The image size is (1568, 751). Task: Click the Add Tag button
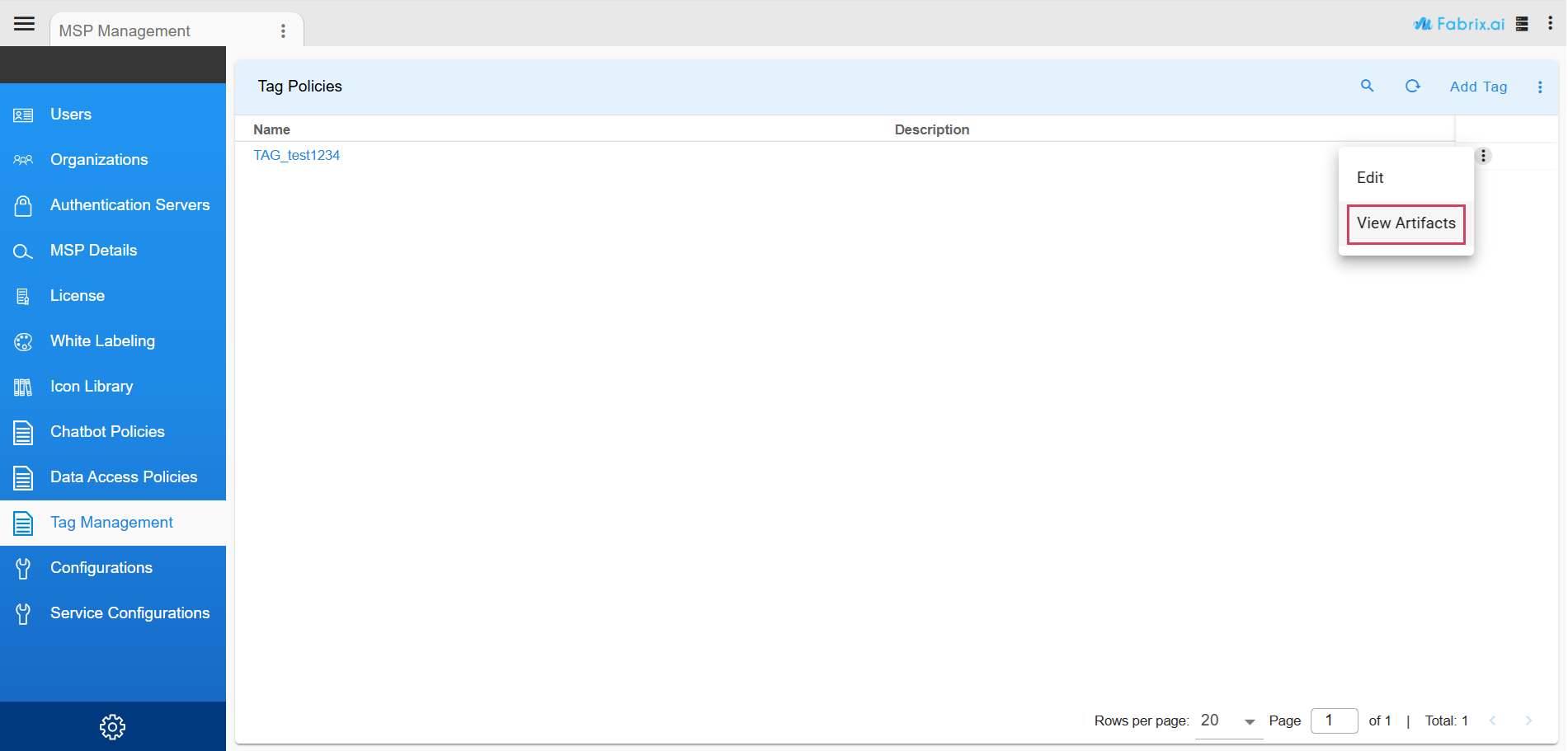click(1477, 87)
